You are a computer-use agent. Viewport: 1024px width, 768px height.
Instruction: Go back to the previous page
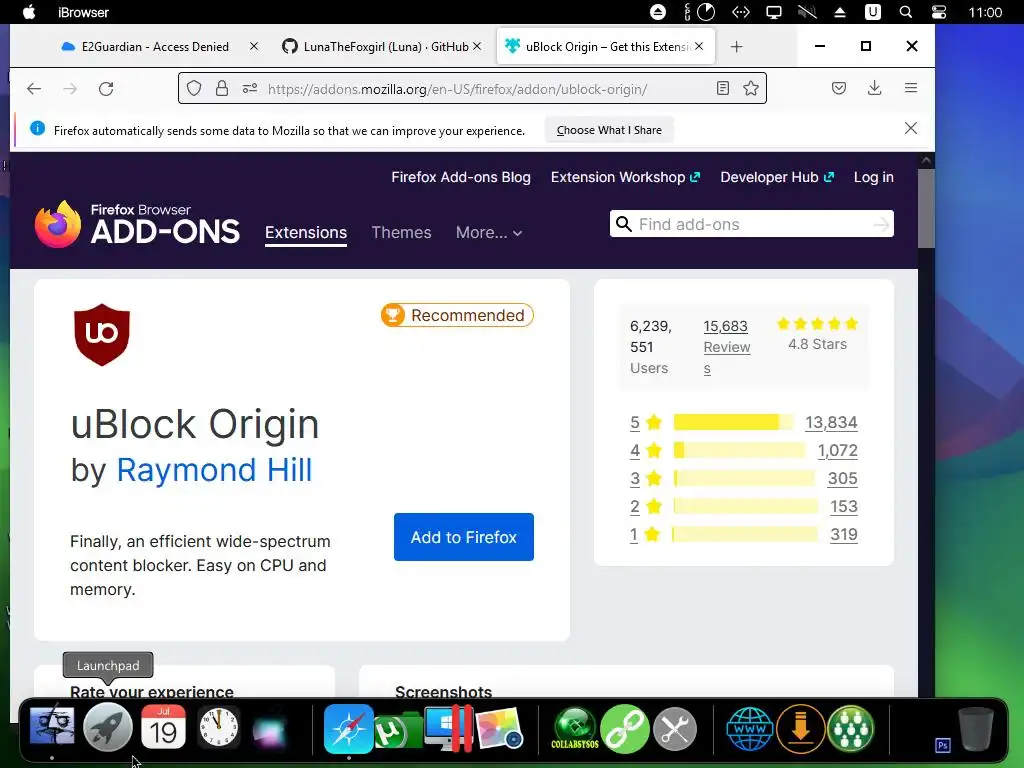point(34,89)
